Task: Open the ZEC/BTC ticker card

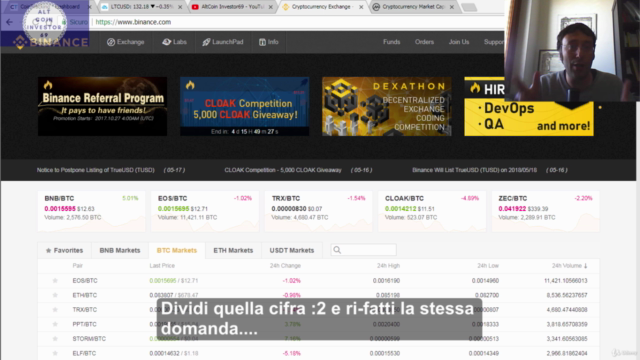Action: click(x=545, y=211)
